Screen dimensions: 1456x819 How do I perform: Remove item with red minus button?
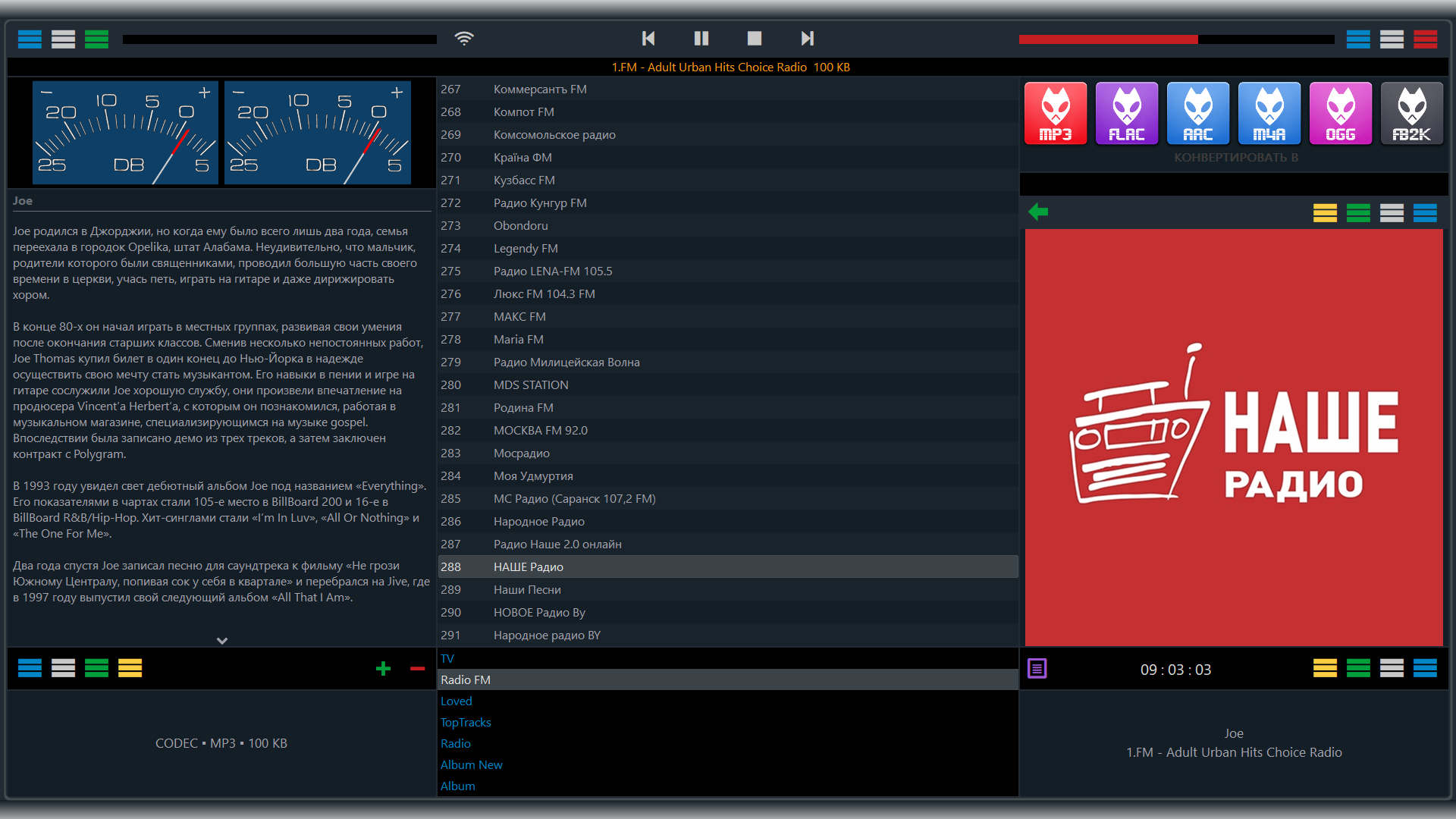coord(417,668)
